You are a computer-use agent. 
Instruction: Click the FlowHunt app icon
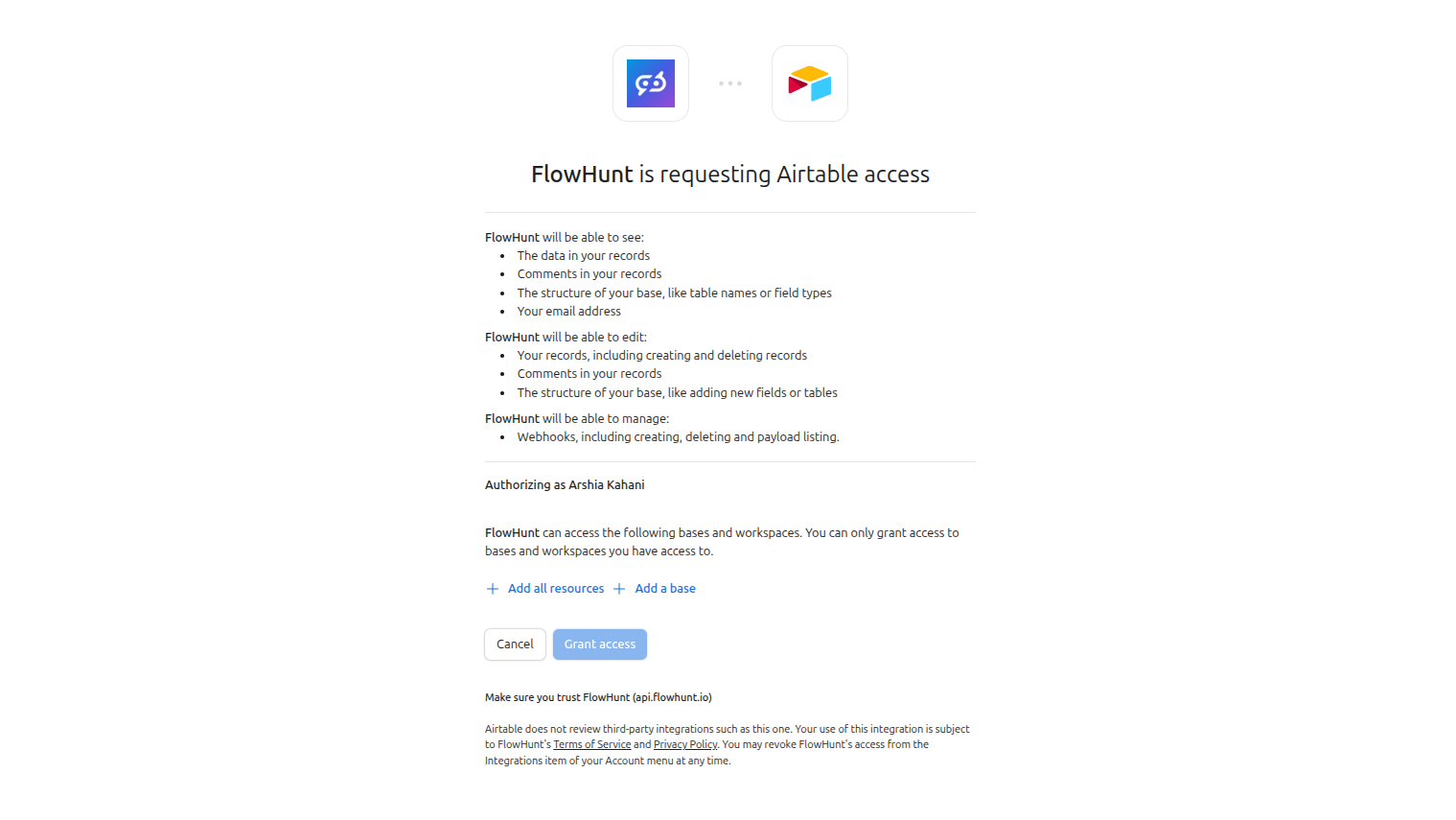tap(650, 83)
